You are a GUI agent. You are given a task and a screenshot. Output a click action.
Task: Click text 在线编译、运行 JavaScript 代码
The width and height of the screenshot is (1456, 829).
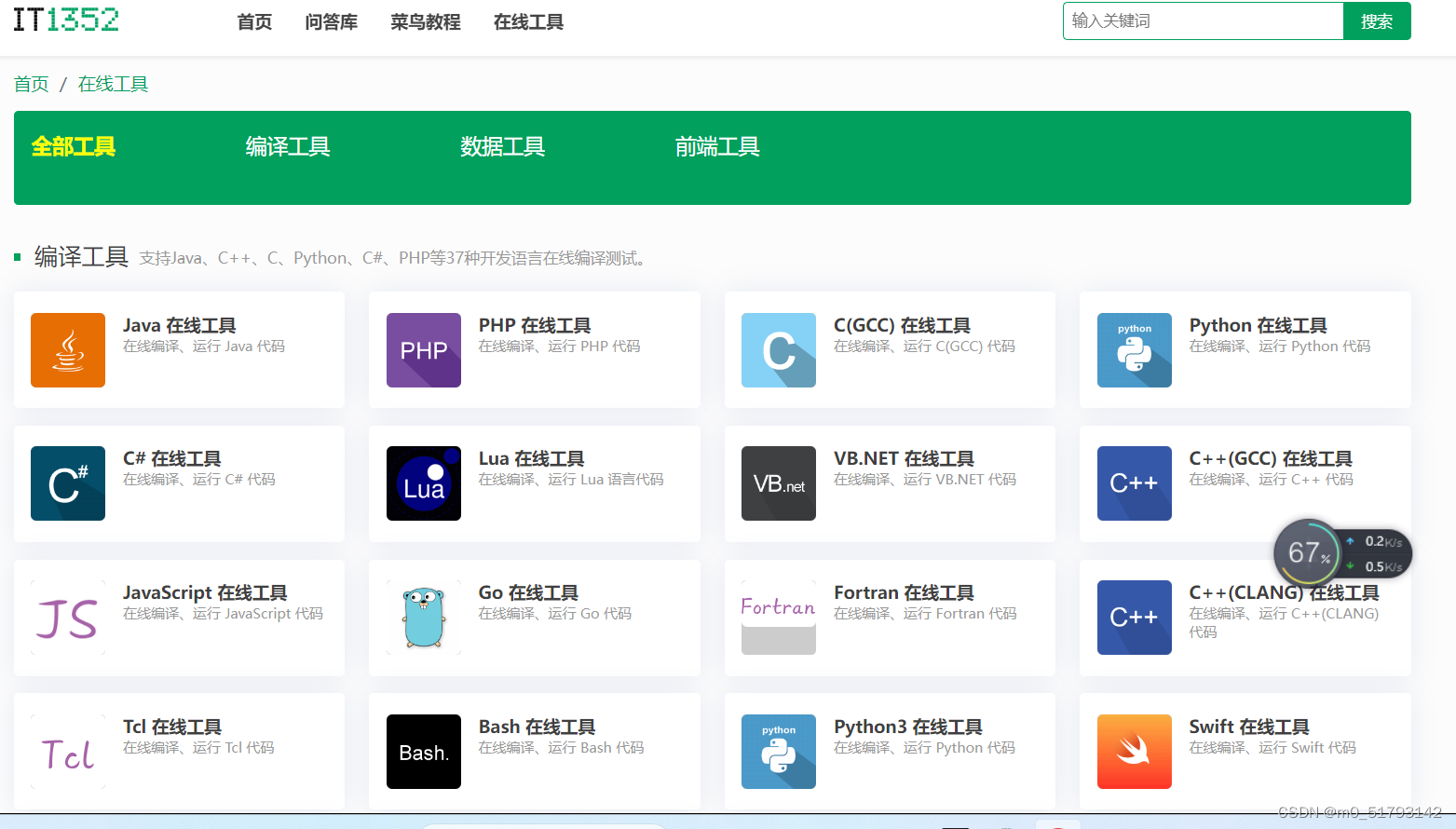[223, 614]
